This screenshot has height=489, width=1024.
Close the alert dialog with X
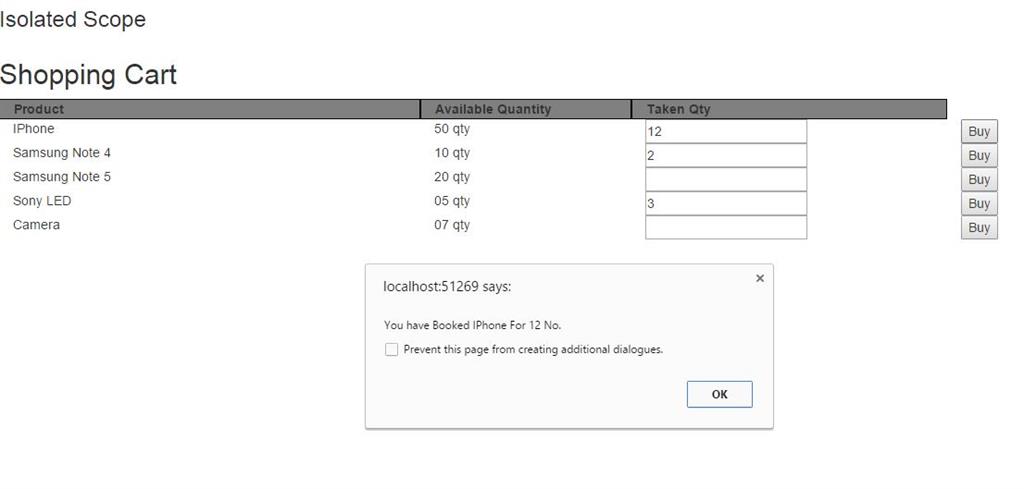click(760, 278)
